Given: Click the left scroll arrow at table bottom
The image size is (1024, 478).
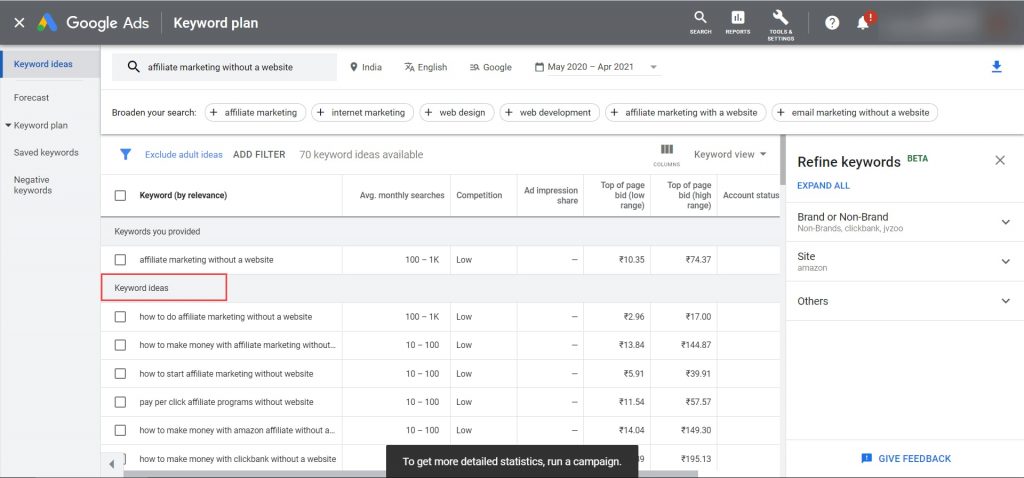Looking at the screenshot, I should (x=111, y=464).
